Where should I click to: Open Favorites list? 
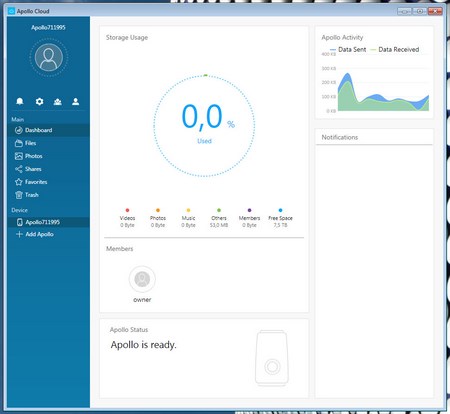tap(48, 182)
